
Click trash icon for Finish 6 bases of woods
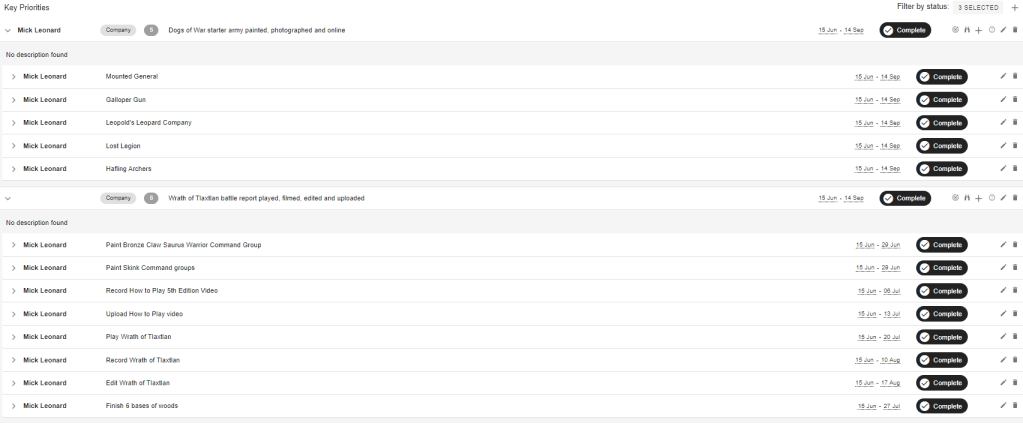(1015, 405)
